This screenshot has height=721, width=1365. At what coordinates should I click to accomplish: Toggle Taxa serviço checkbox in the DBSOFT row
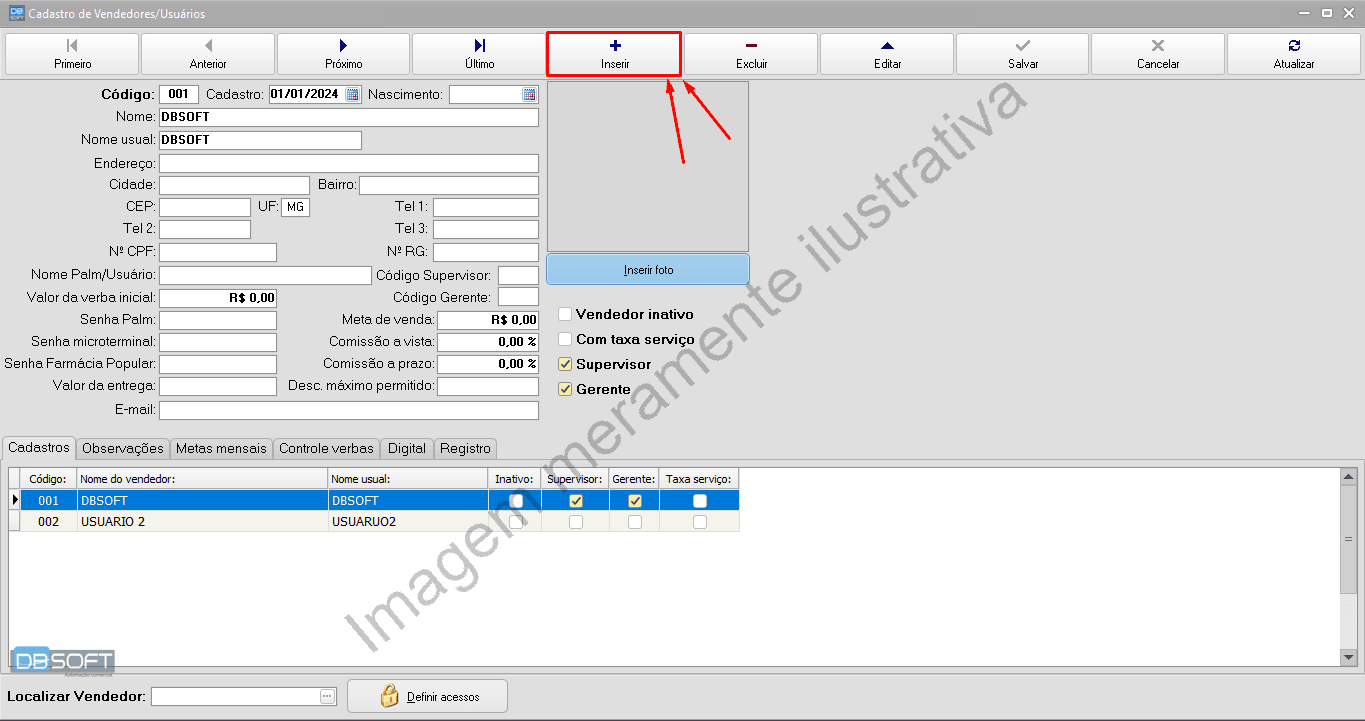(700, 501)
